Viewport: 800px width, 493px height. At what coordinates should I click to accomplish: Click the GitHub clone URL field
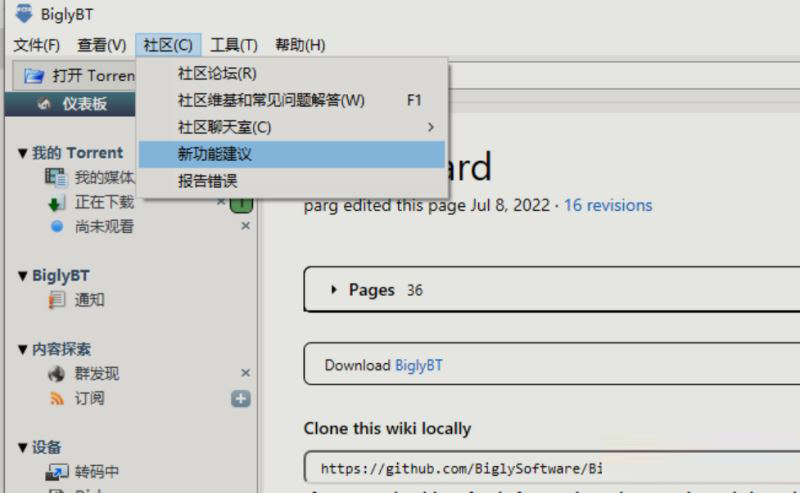[x=552, y=467]
